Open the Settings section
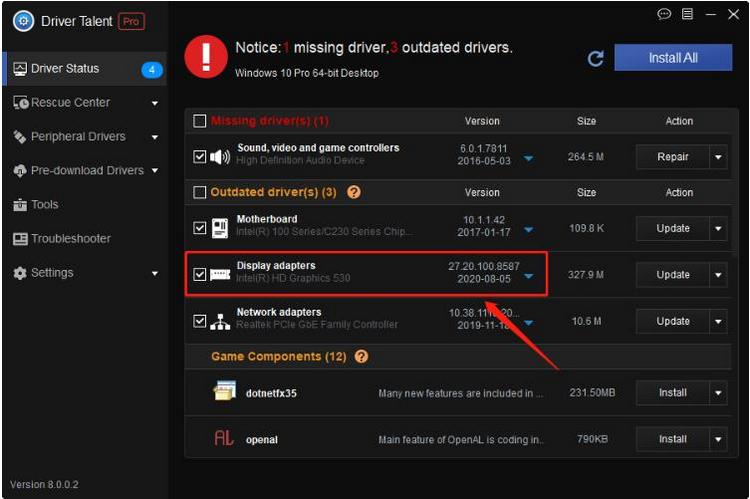This screenshot has width=750, height=499. tap(85, 273)
